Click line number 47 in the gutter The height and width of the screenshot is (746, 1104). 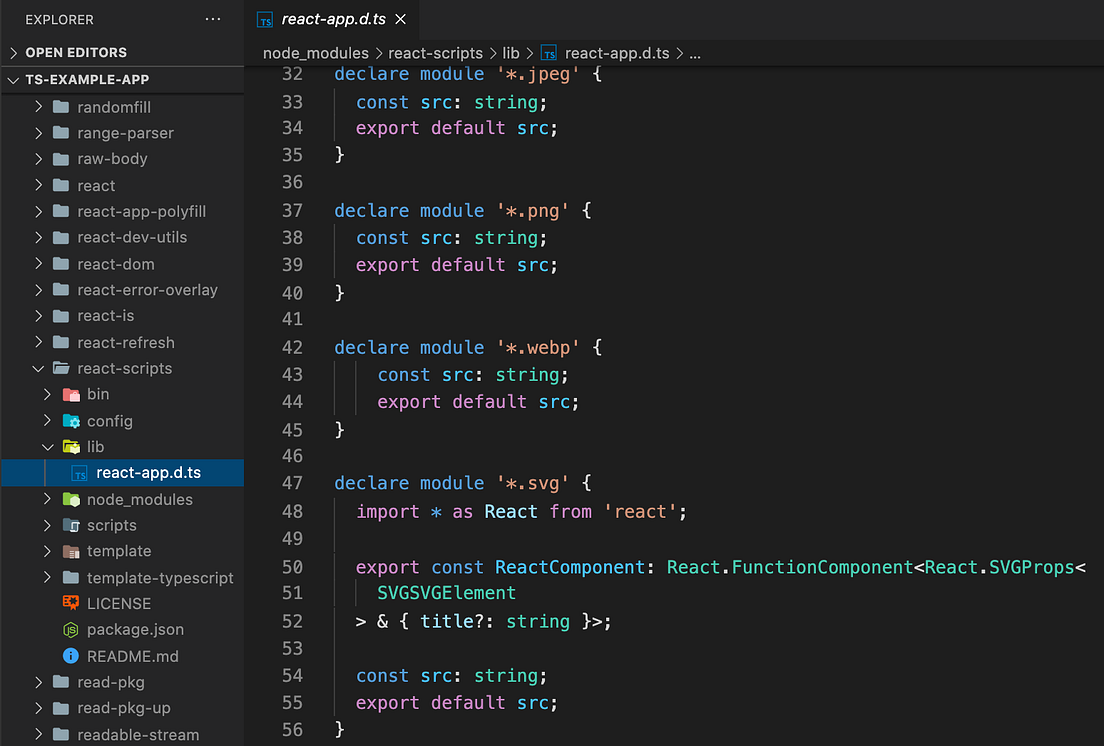[292, 483]
